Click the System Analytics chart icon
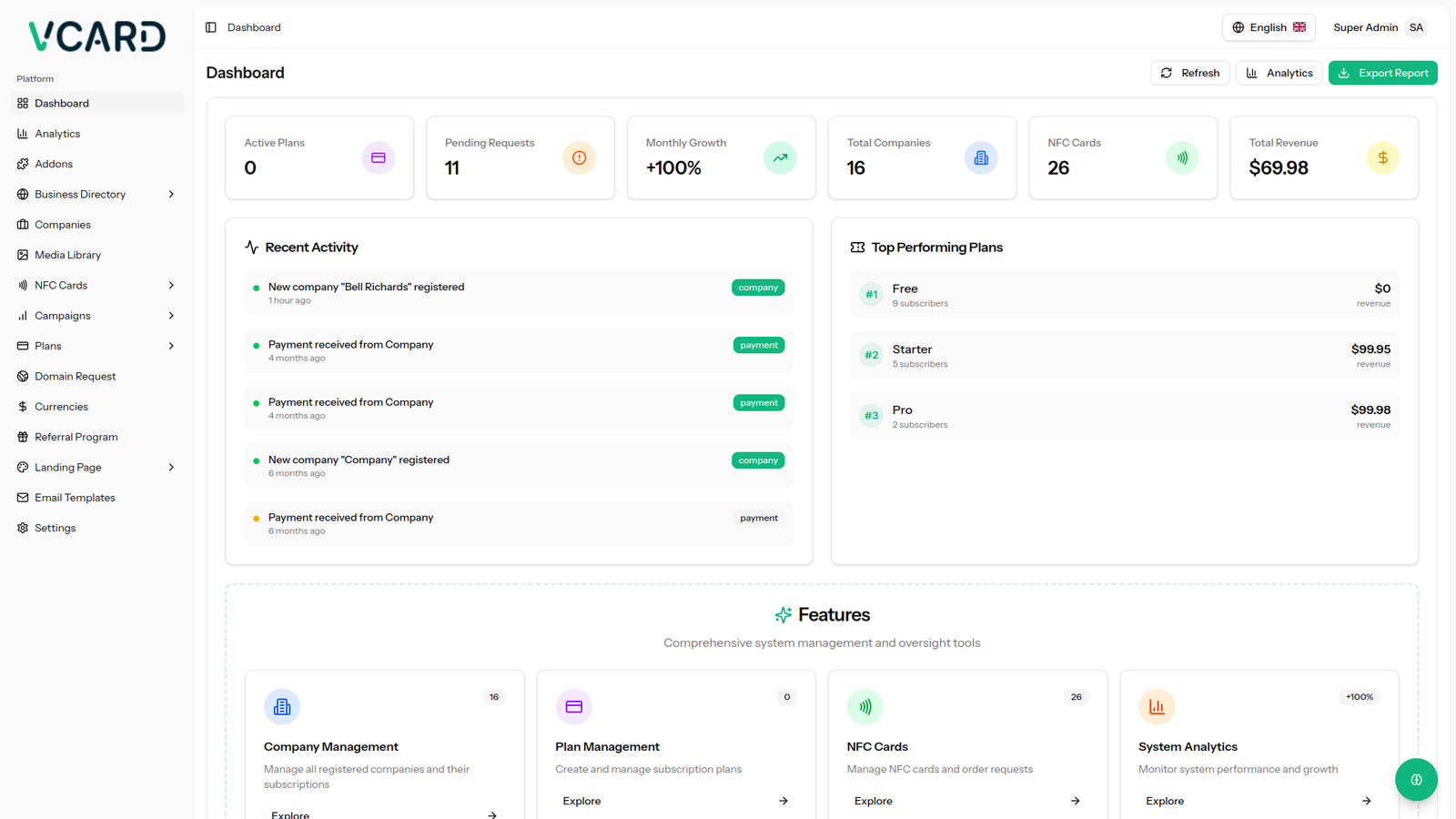The width and height of the screenshot is (1456, 819). (1156, 706)
